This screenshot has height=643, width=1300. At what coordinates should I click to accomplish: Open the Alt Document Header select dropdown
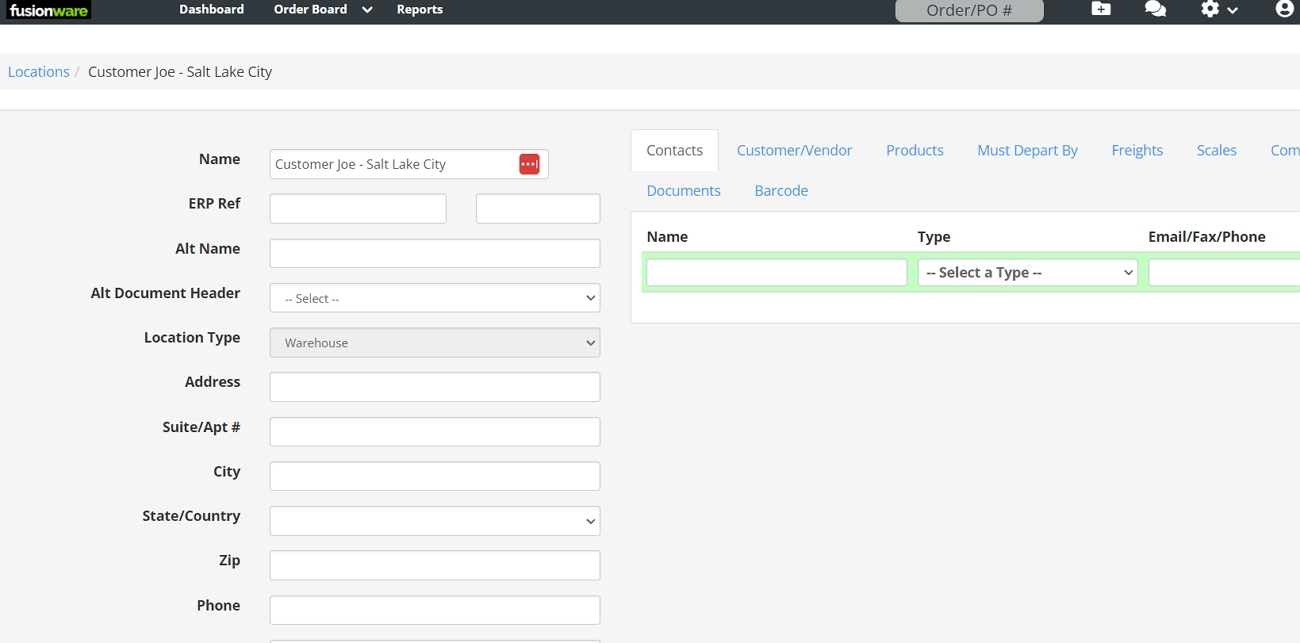434,297
